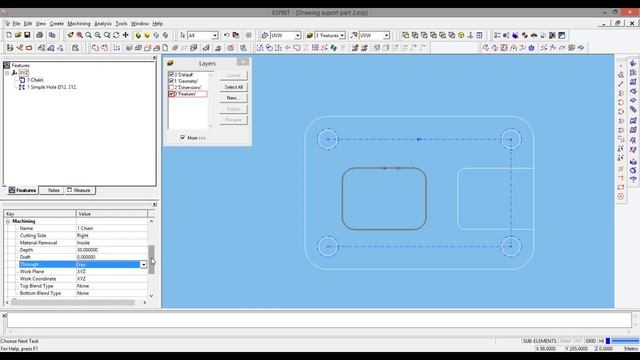The width and height of the screenshot is (640, 360).
Task: Click the Print icon in toolbar
Action: pos(40,36)
